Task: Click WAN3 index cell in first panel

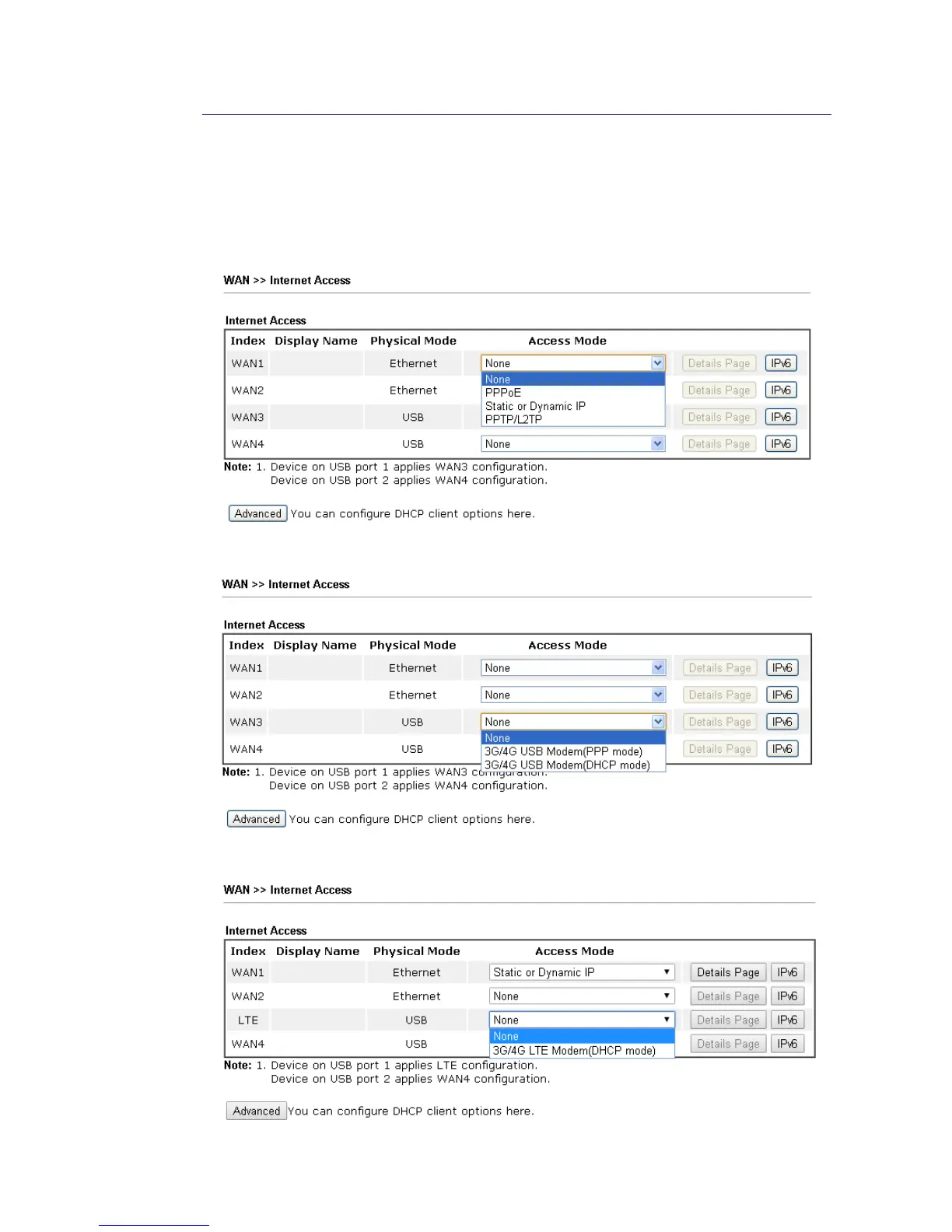Action: [x=247, y=417]
